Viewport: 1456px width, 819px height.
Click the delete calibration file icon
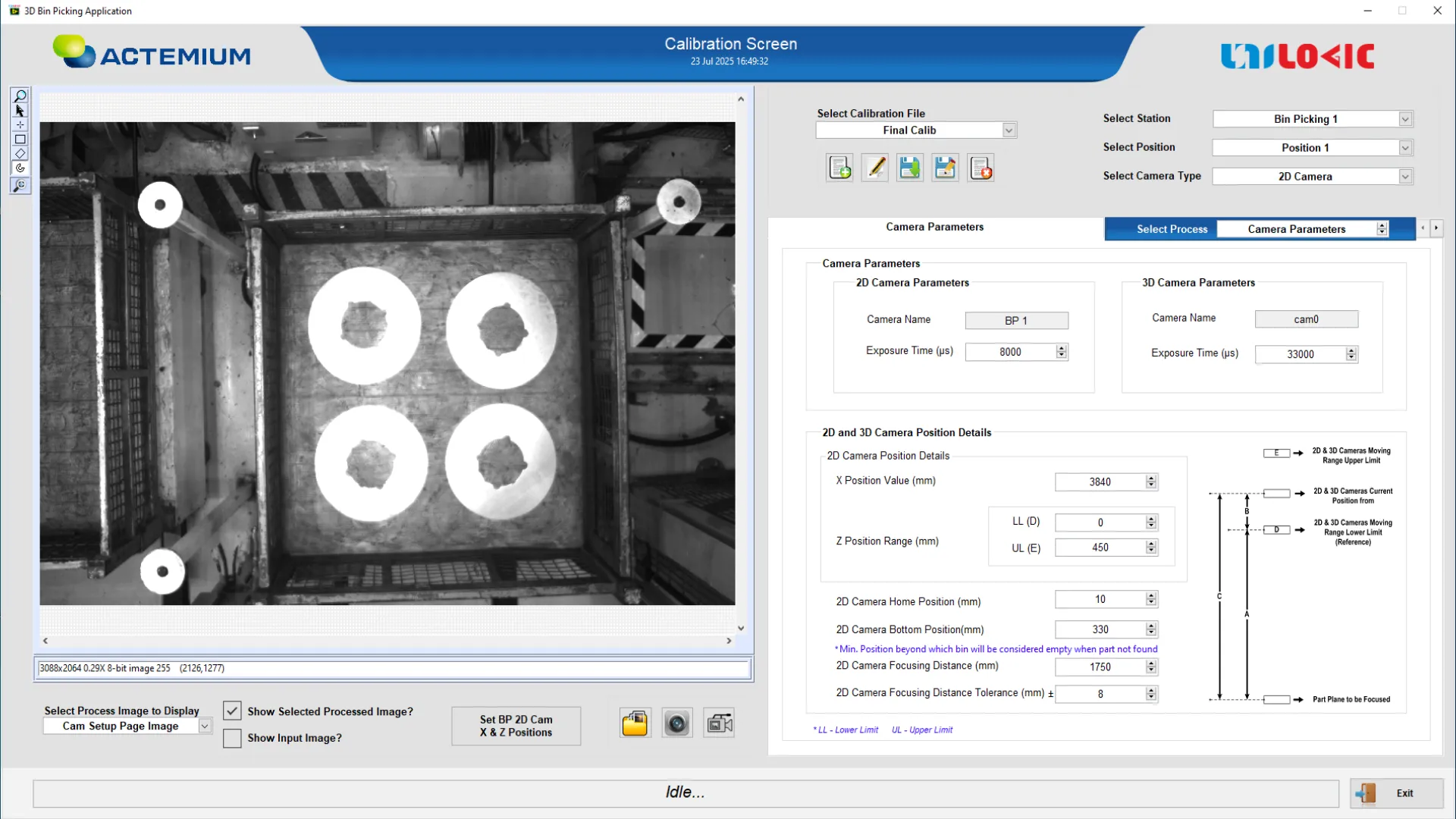tap(981, 168)
